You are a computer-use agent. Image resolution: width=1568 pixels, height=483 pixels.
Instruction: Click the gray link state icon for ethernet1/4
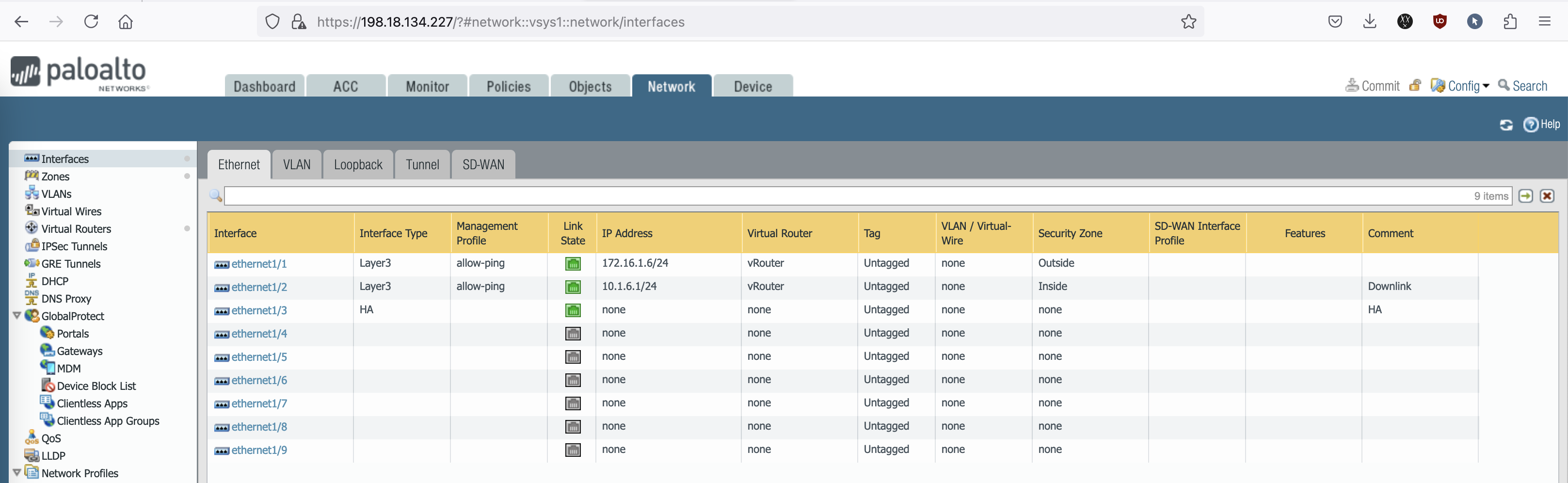point(572,334)
